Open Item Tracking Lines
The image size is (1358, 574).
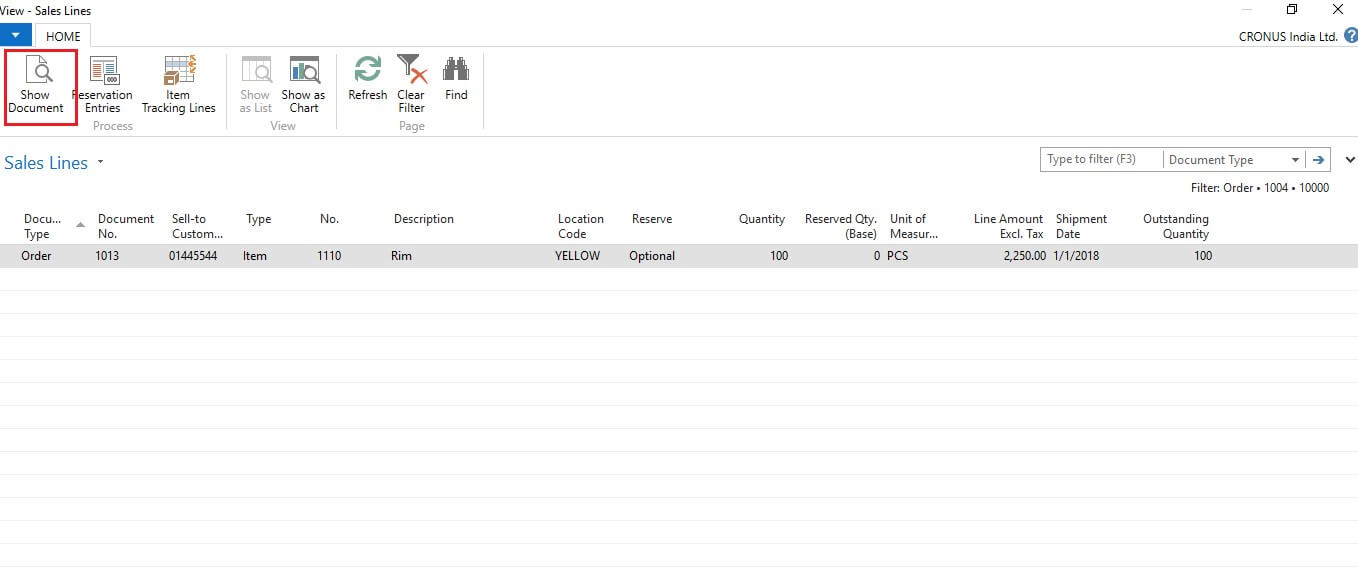tap(178, 72)
